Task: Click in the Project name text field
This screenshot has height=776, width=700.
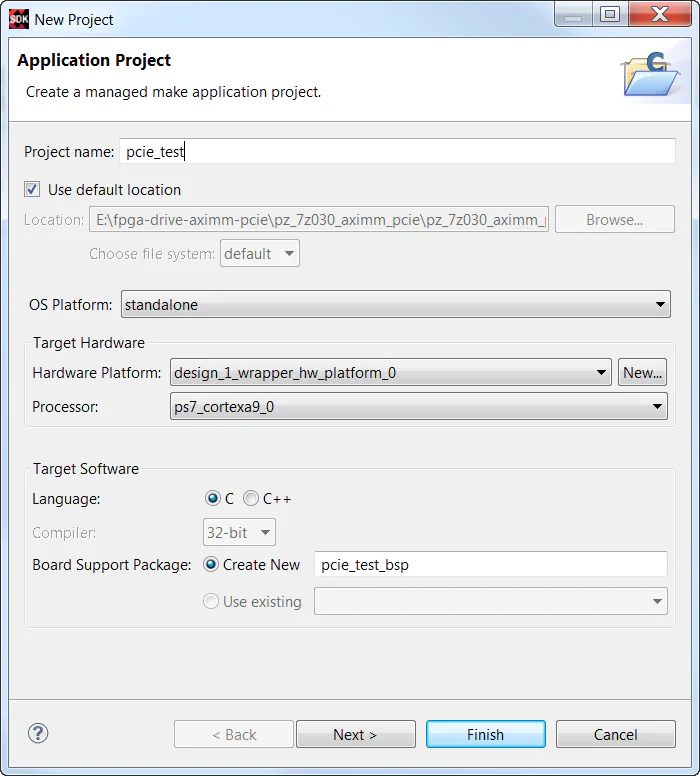Action: 397,152
